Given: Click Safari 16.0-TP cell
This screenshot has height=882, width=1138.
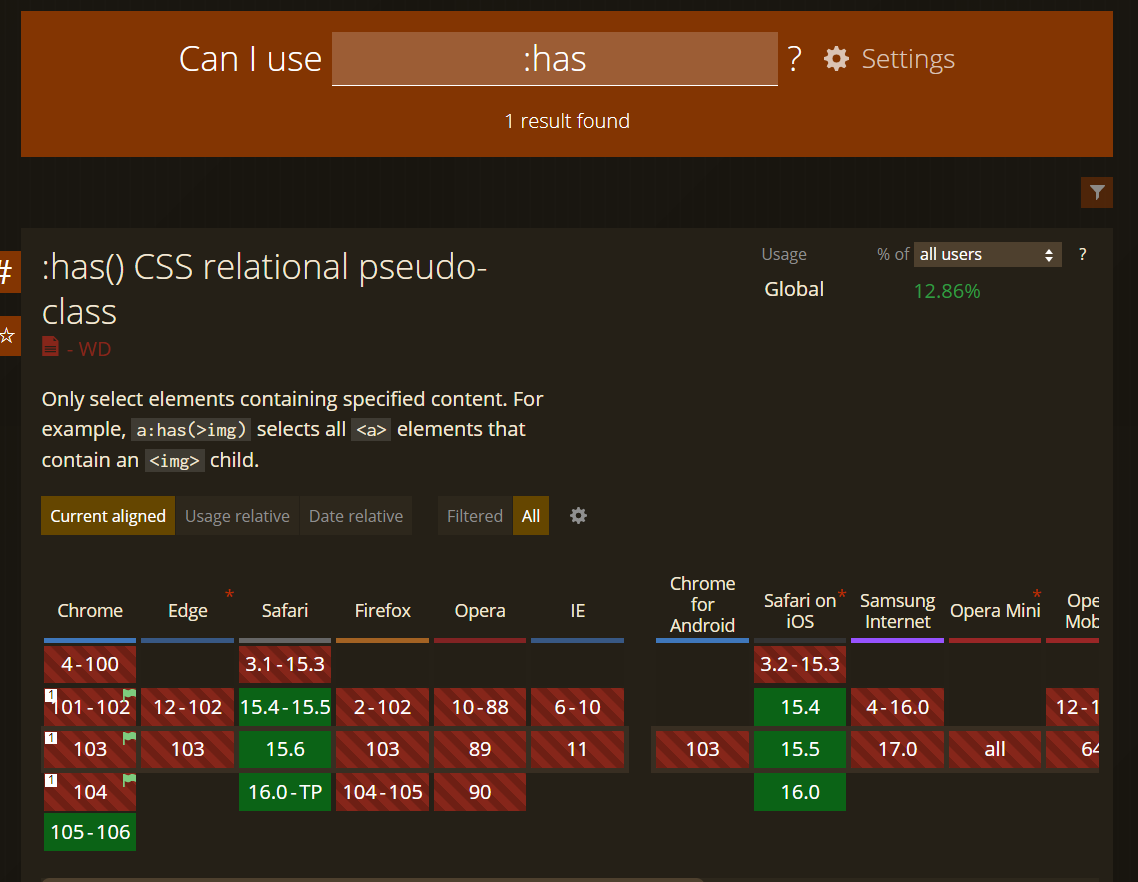Looking at the screenshot, I should click(x=284, y=792).
